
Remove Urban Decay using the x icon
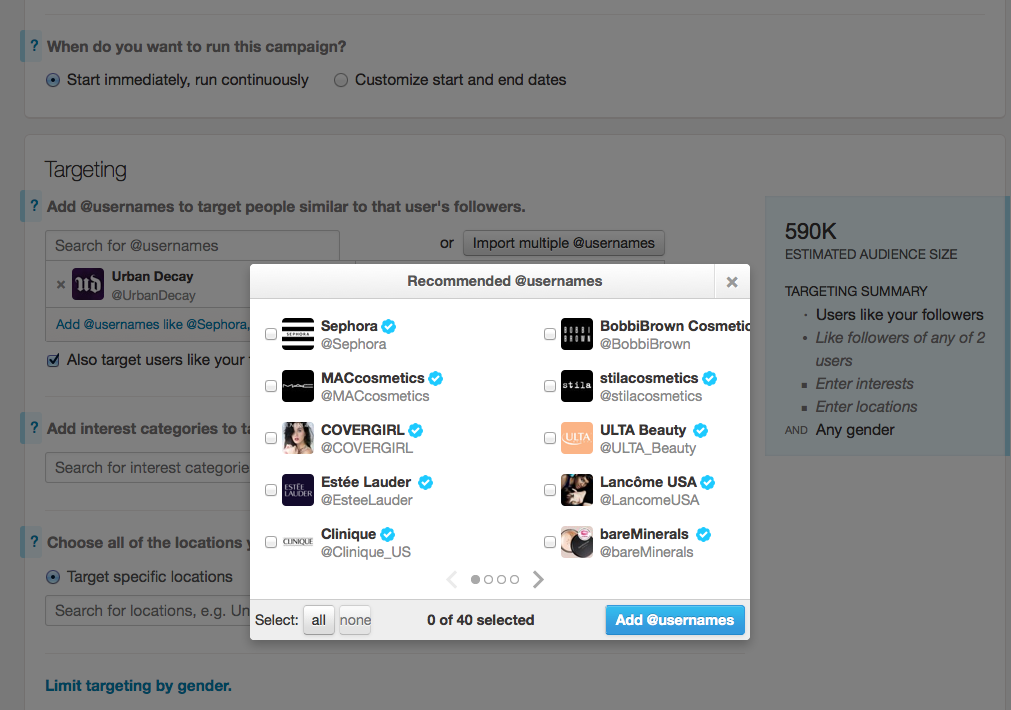[60, 284]
